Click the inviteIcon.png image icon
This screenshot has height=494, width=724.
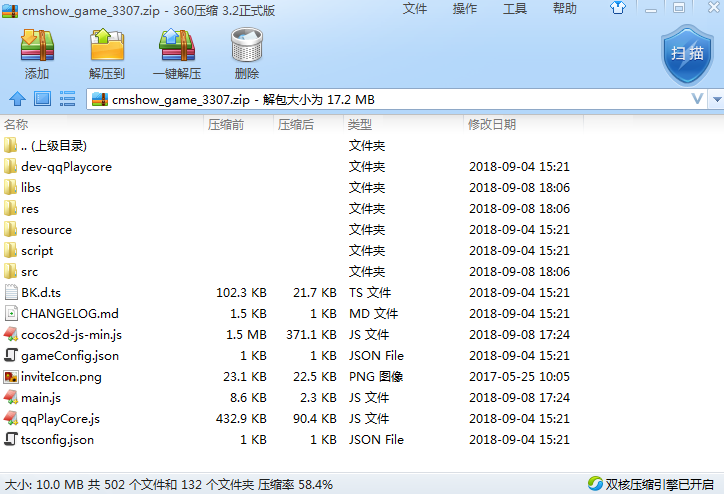coord(11,376)
